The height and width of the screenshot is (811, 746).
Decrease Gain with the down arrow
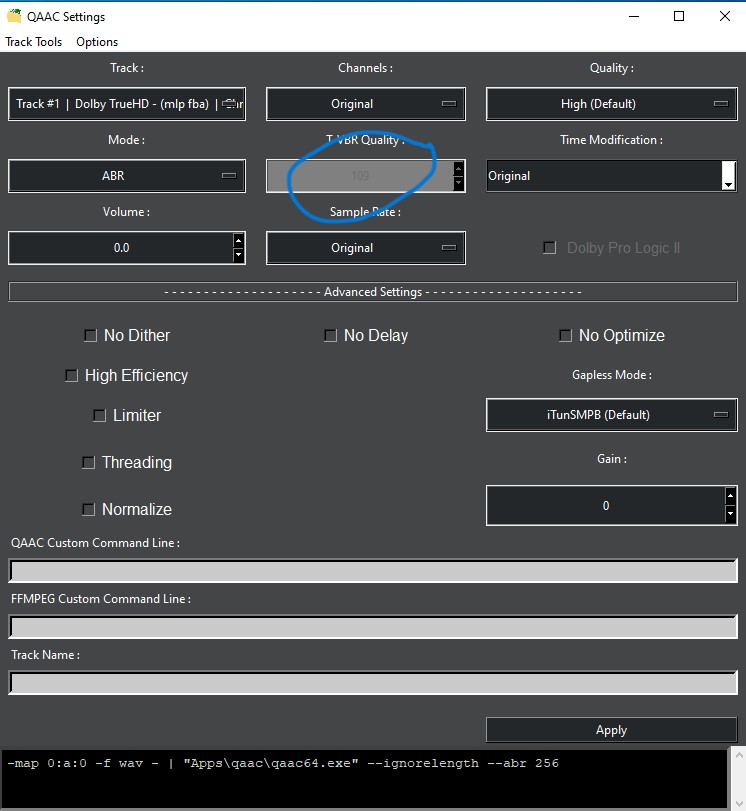click(x=730, y=514)
